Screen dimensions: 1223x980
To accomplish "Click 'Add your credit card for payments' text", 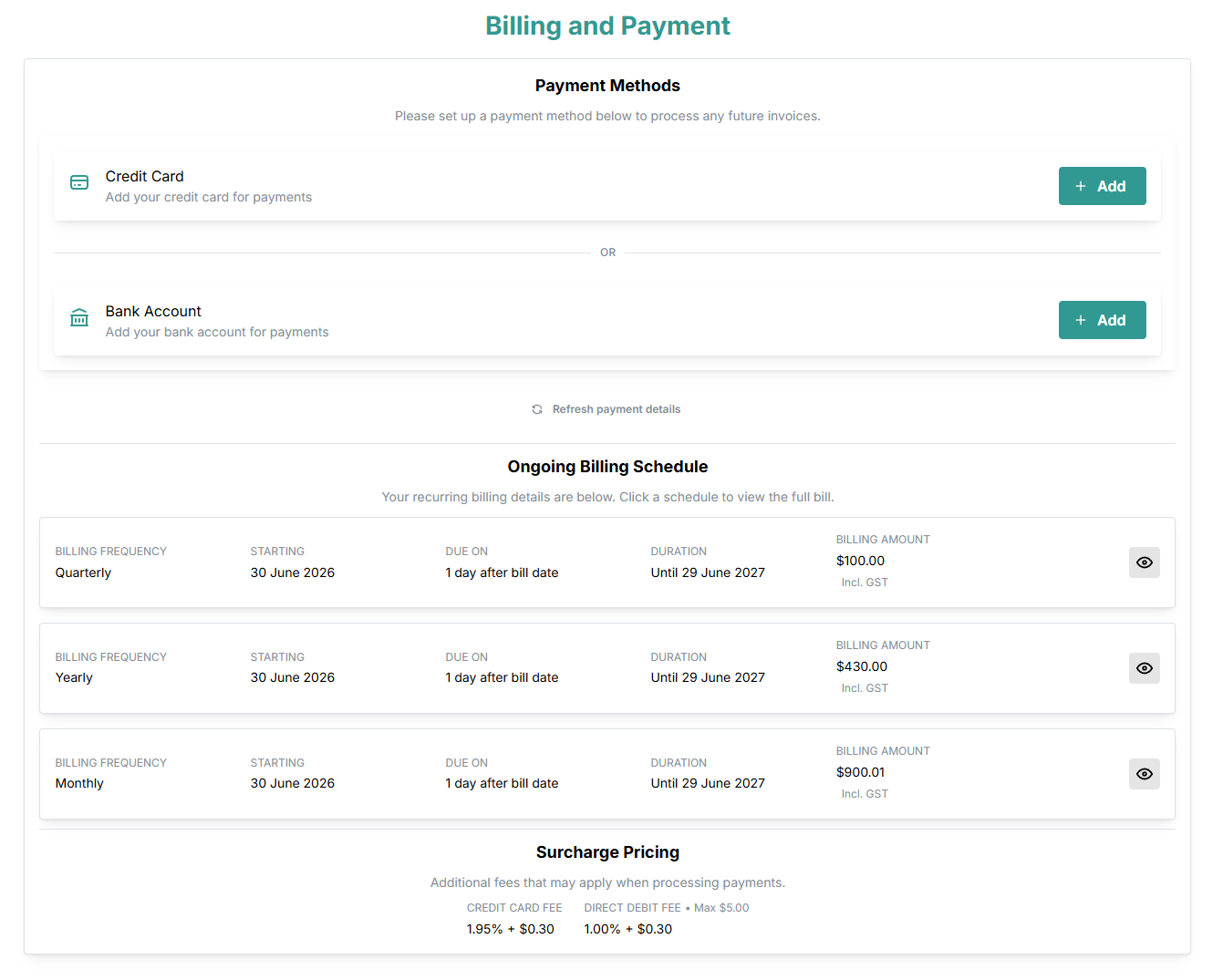I will pyautogui.click(x=209, y=197).
